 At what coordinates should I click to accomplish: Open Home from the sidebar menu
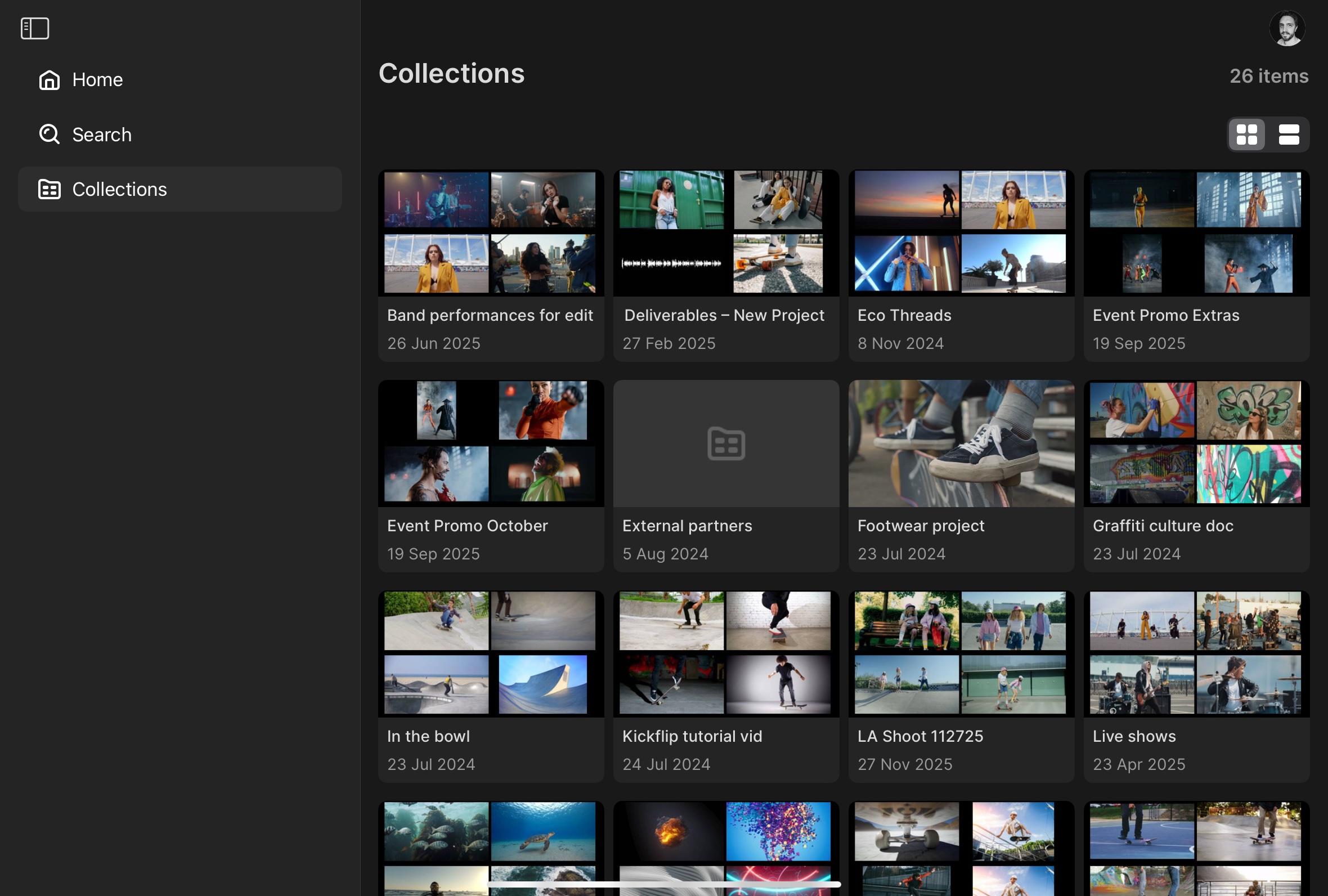(97, 80)
